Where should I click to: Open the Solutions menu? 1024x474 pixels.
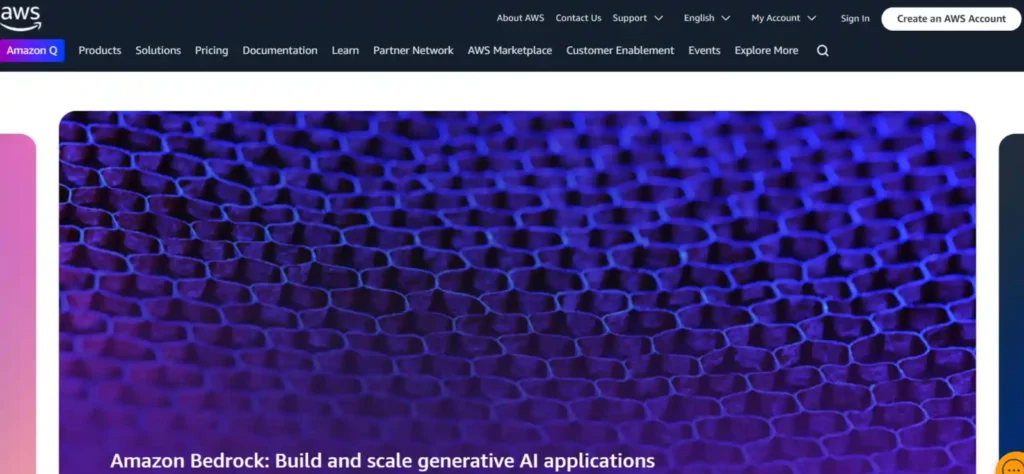click(x=158, y=50)
